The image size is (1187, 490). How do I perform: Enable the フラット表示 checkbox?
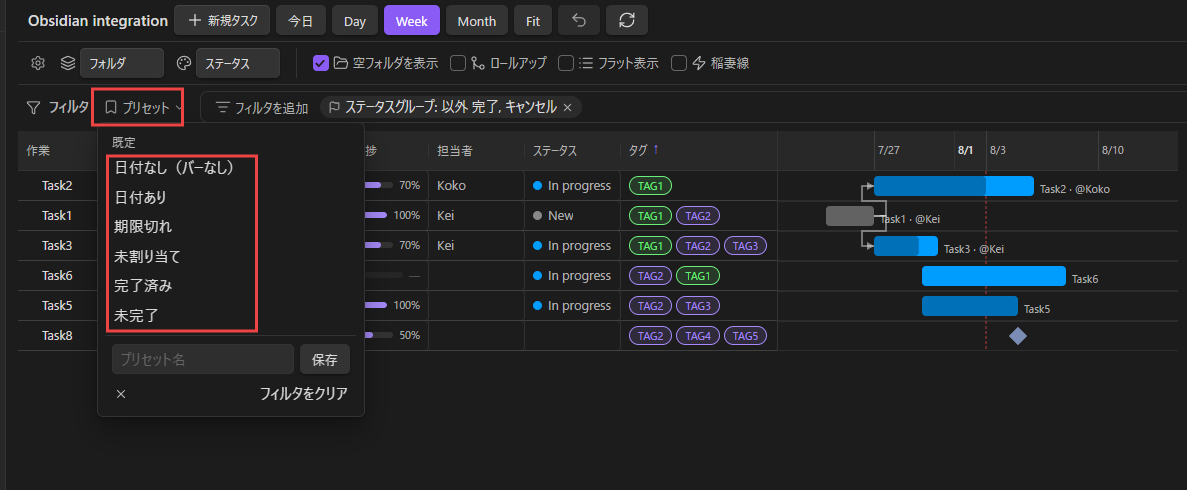click(x=565, y=63)
